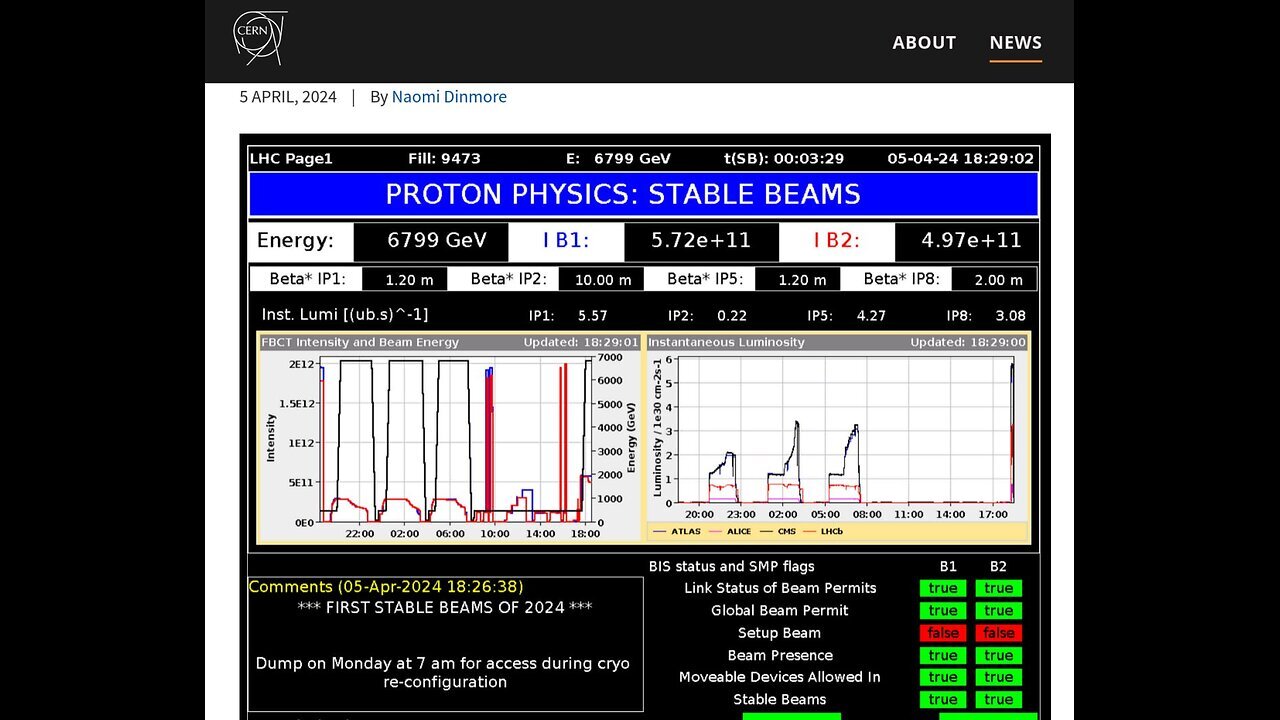The height and width of the screenshot is (720, 1280).
Task: Click the ATLAS legend entry
Action: 675,531
